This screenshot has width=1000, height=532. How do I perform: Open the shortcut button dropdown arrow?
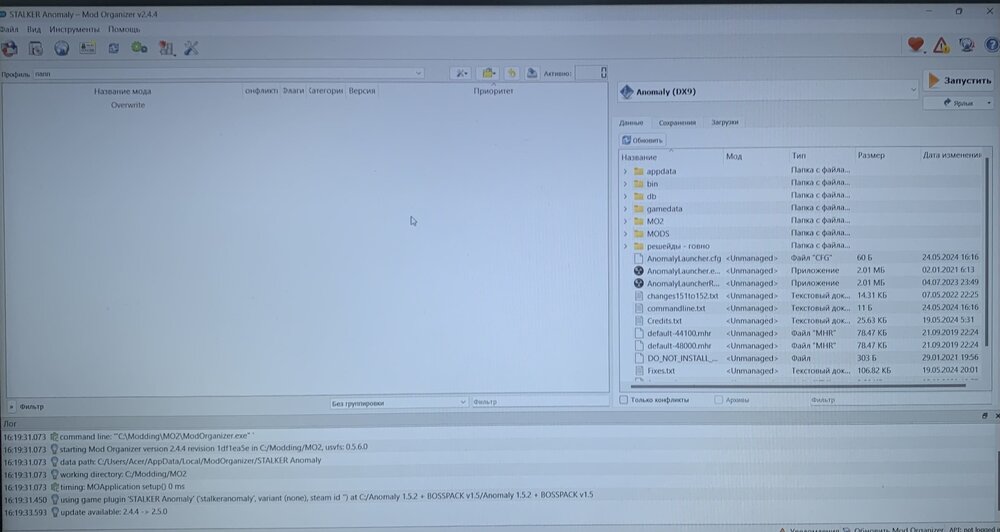(989, 103)
